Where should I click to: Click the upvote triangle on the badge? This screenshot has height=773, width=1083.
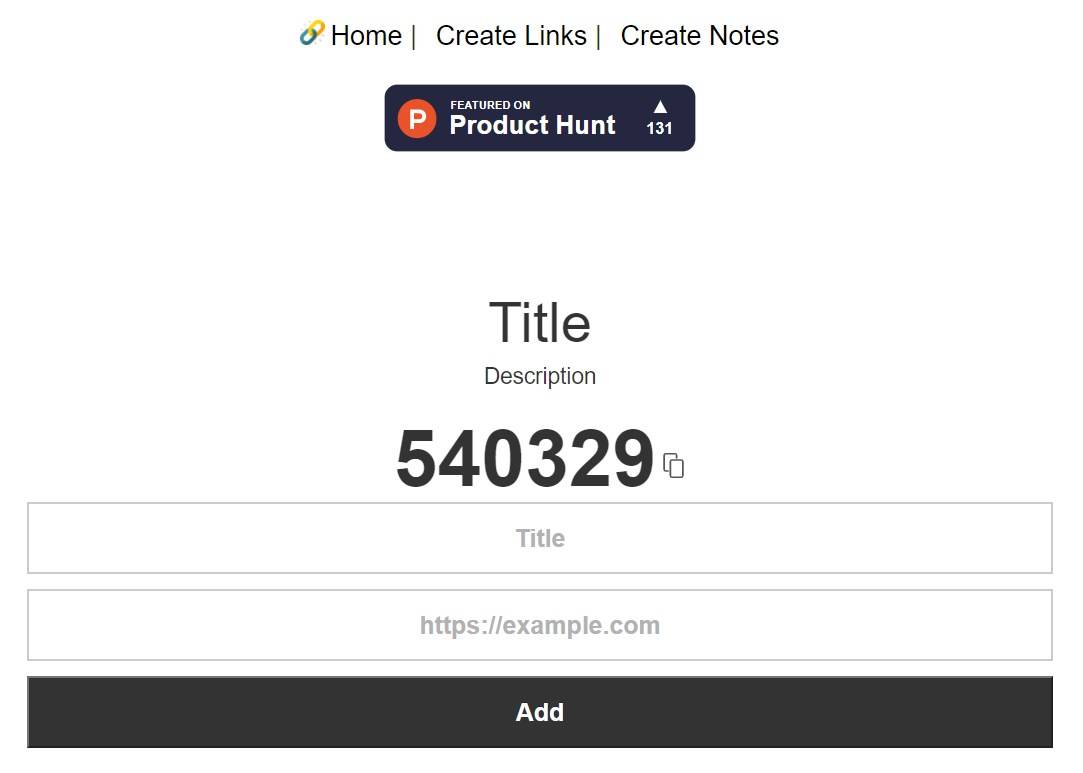[x=660, y=106]
